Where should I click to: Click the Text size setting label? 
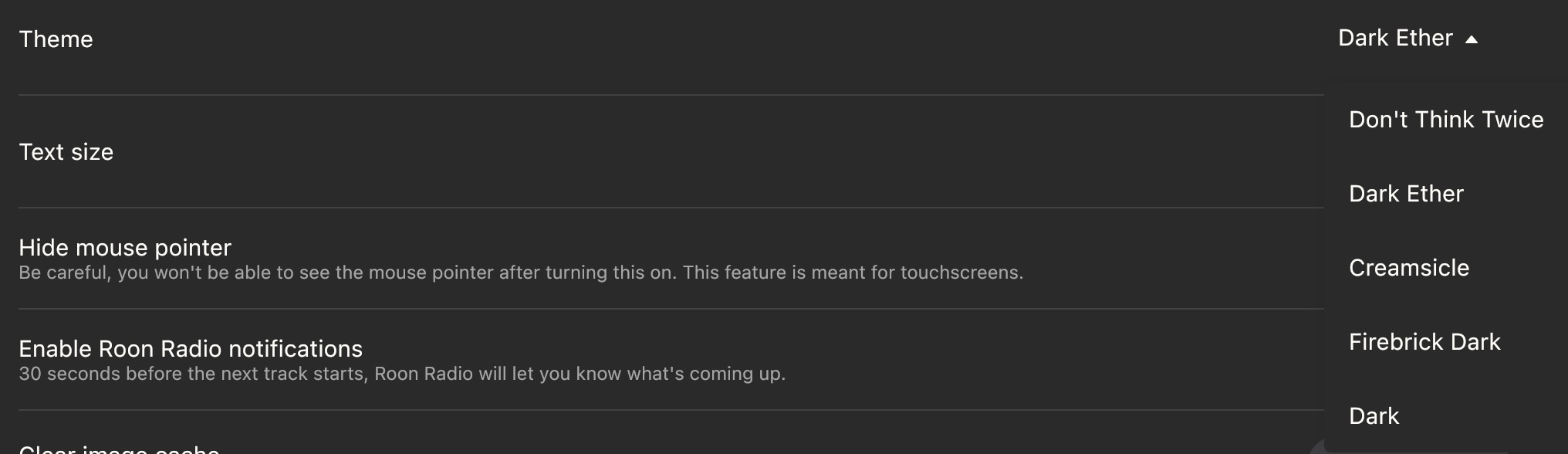pos(66,152)
